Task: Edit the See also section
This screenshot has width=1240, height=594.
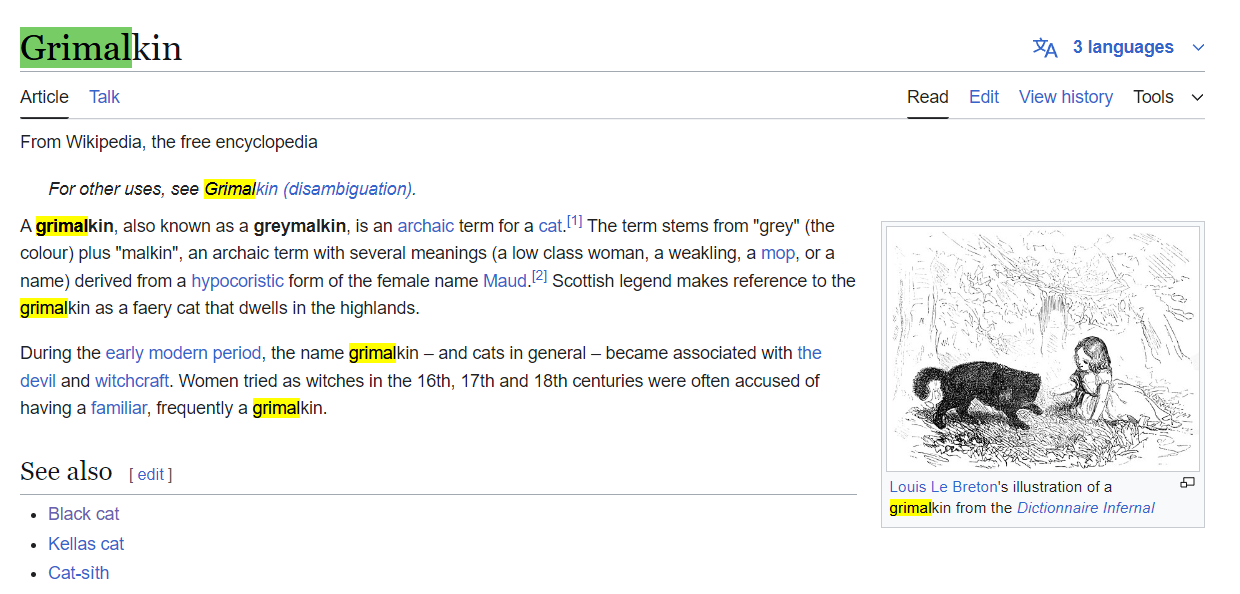Action: [151, 474]
